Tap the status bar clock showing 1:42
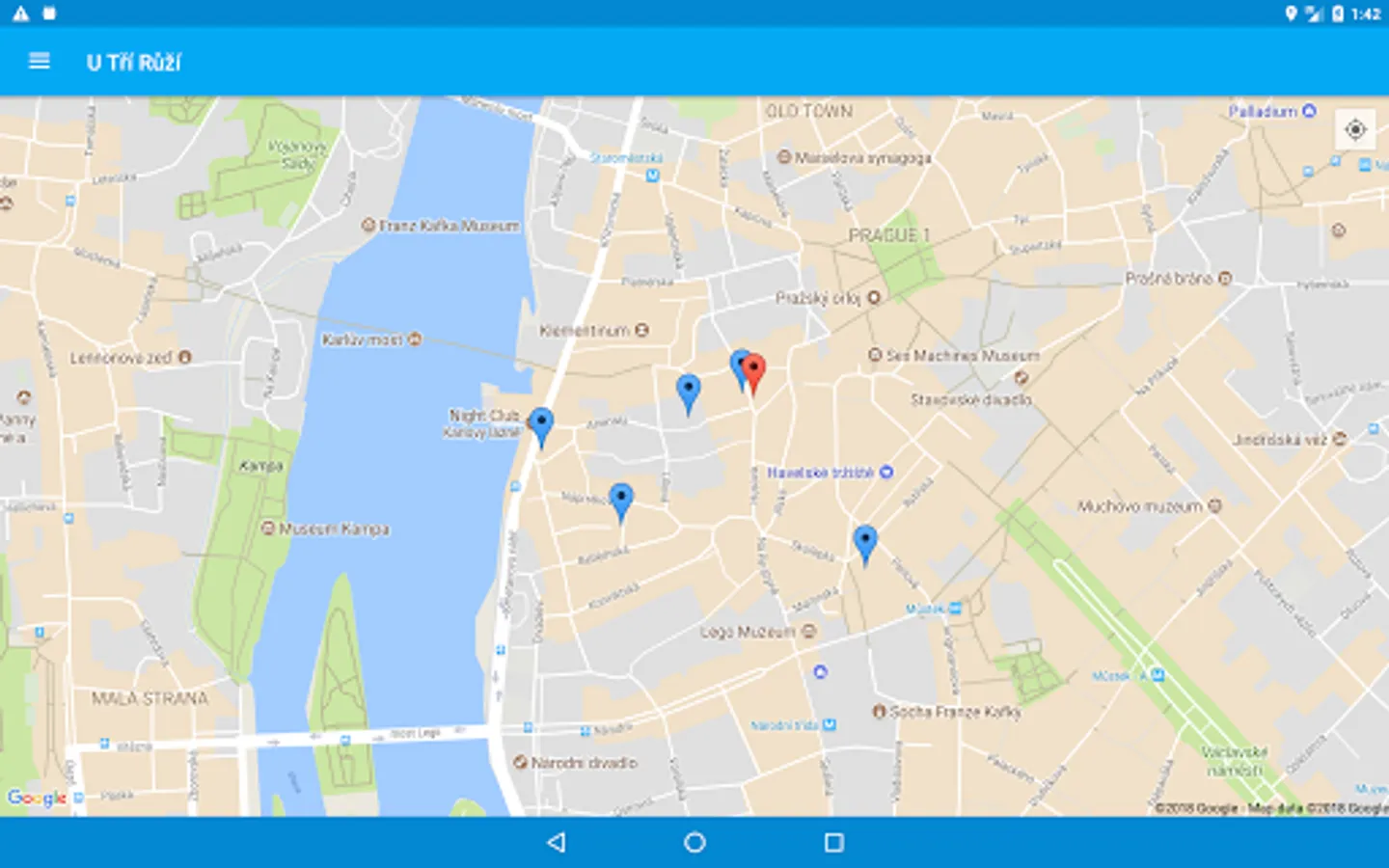The image size is (1389, 868). pos(1366,14)
